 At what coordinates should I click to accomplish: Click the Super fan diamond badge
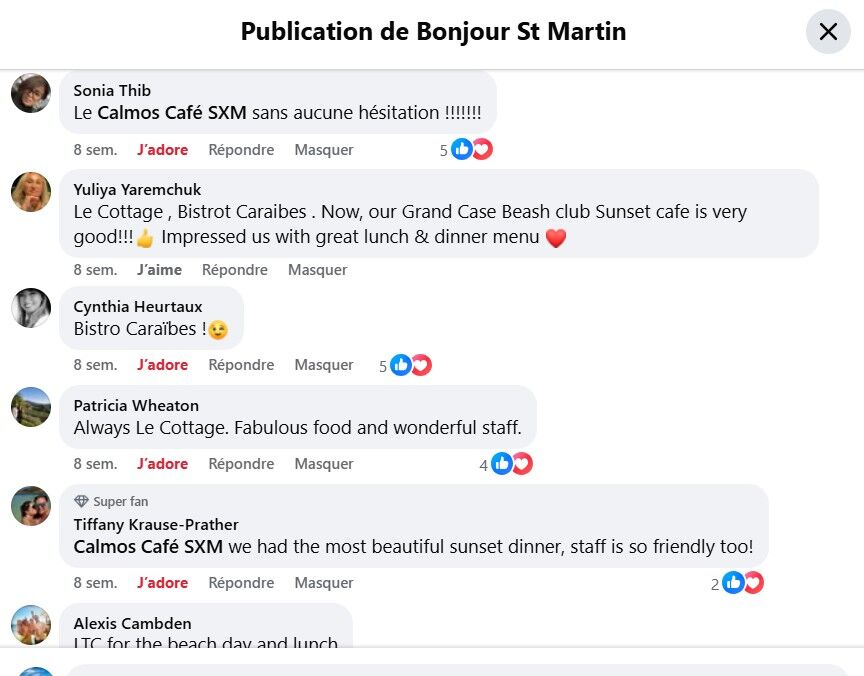tap(81, 502)
